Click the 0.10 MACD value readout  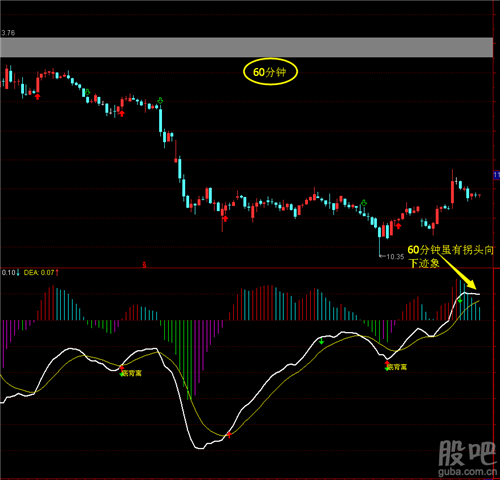8,273
